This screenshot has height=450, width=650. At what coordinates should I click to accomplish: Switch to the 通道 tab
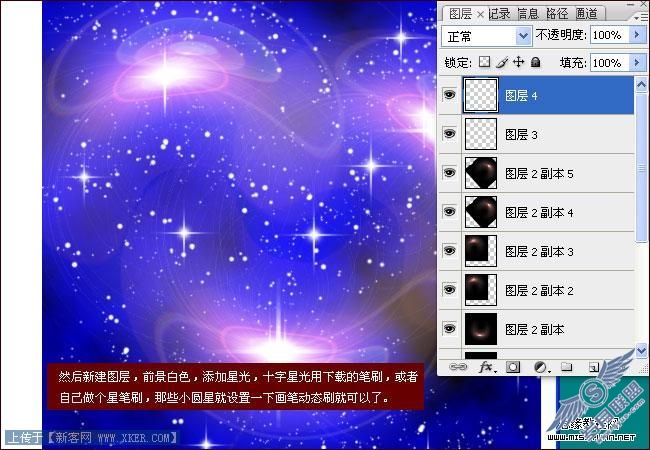coord(586,14)
